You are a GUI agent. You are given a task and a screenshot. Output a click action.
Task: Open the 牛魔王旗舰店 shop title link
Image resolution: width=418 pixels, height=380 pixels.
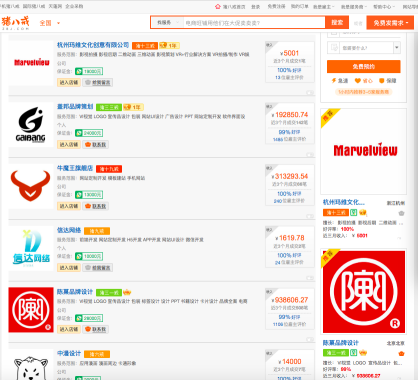pos(75,168)
